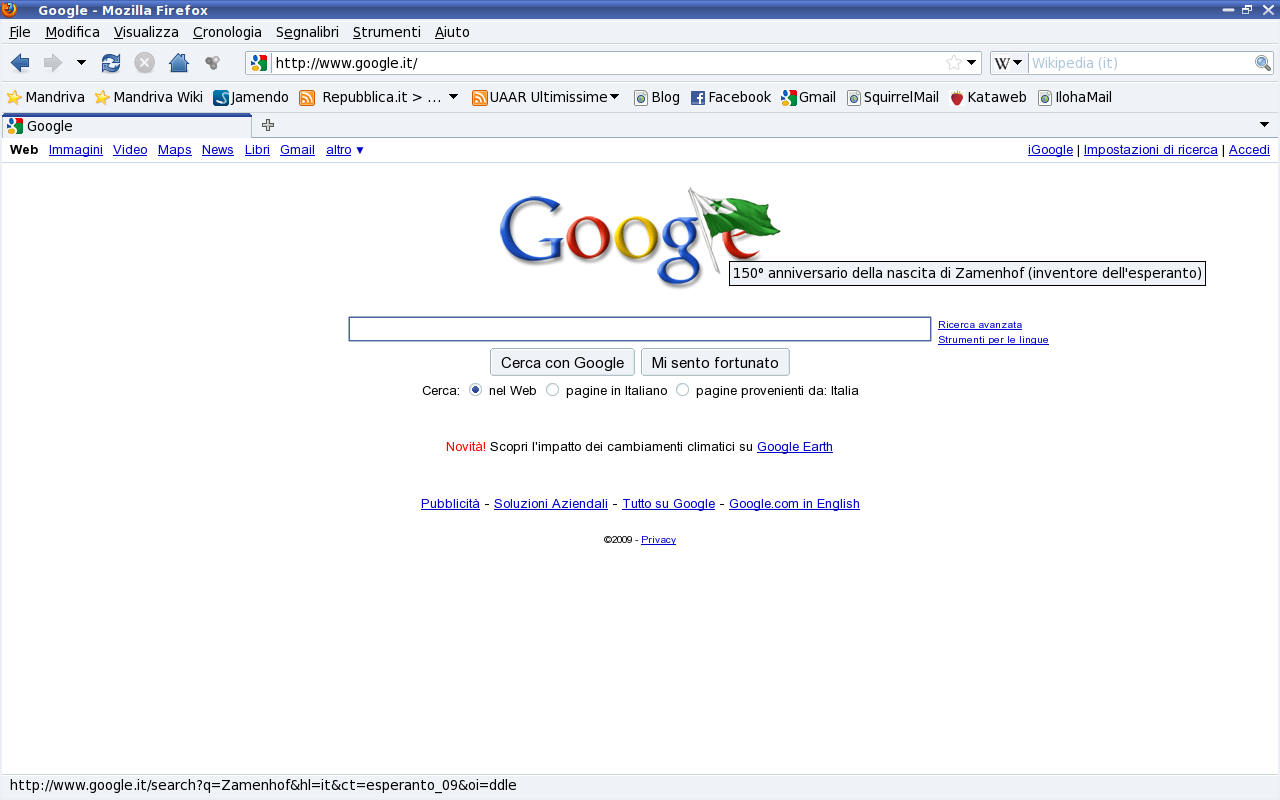This screenshot has height=800, width=1280.
Task: Open the SquirrelMail bookmark
Action: tap(893, 97)
